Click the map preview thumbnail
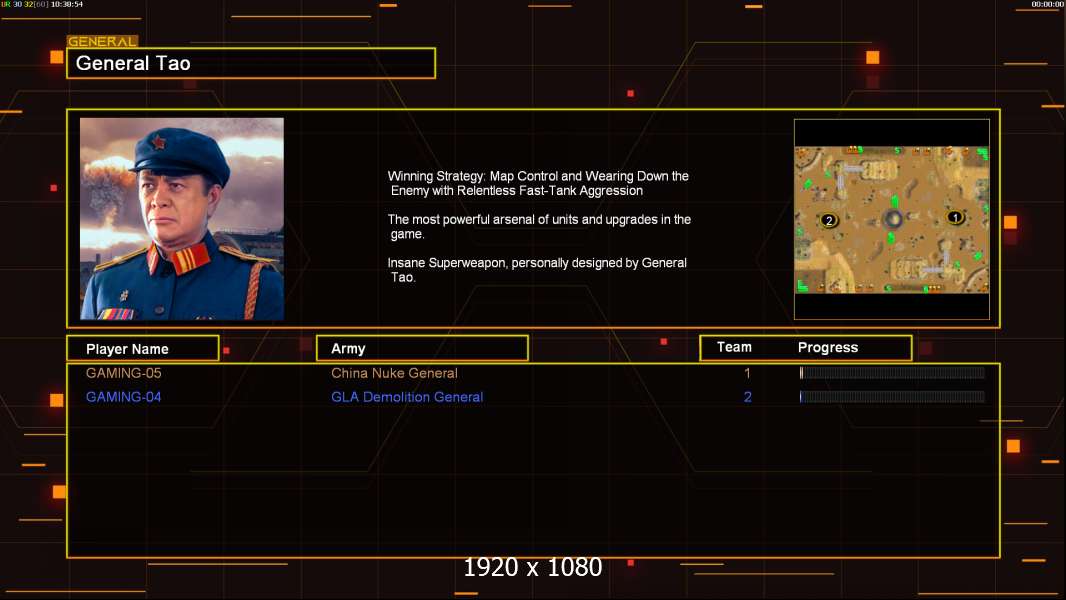The height and width of the screenshot is (600, 1066). tap(891, 219)
